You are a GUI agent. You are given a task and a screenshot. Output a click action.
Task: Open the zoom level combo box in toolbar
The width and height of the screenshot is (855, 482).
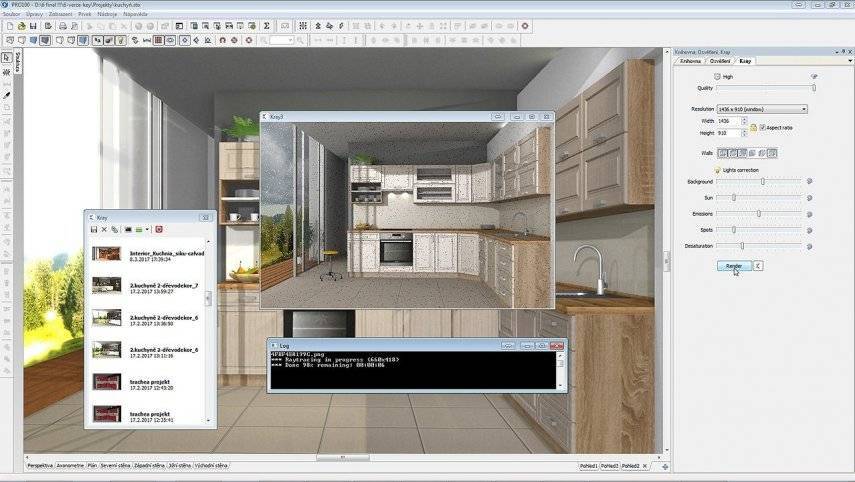(281, 40)
